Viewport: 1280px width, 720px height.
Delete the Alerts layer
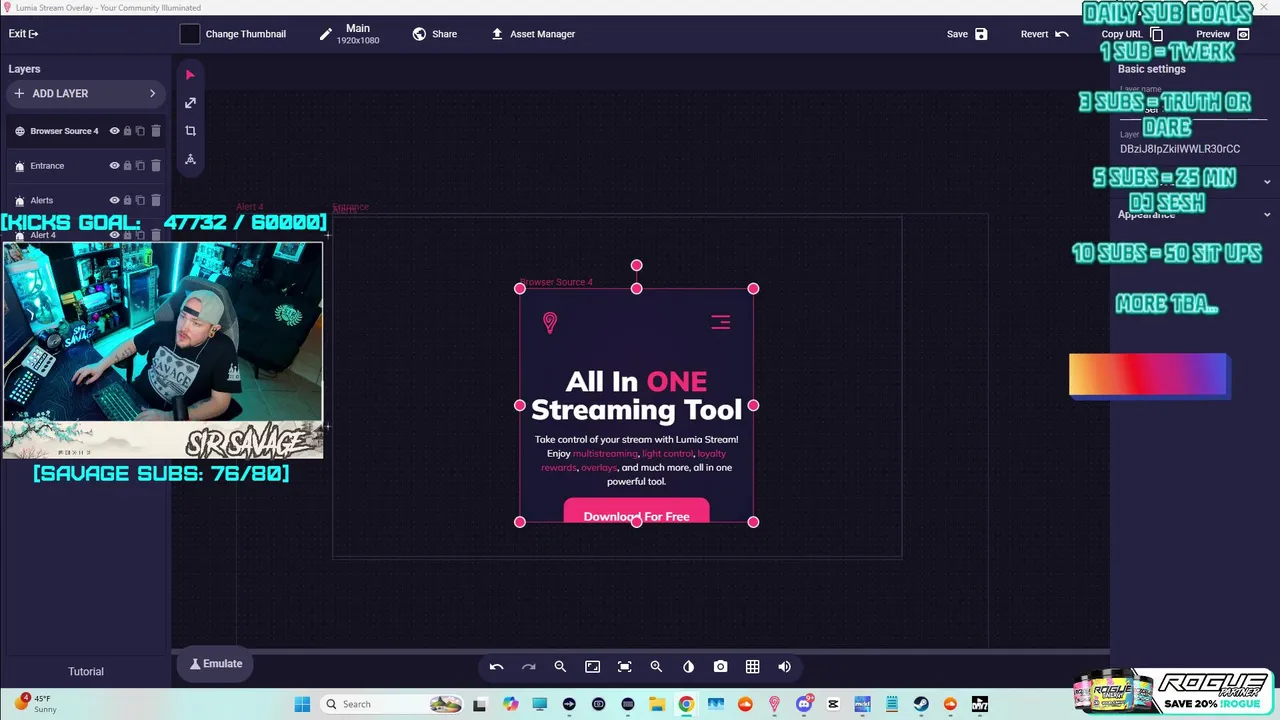156,200
